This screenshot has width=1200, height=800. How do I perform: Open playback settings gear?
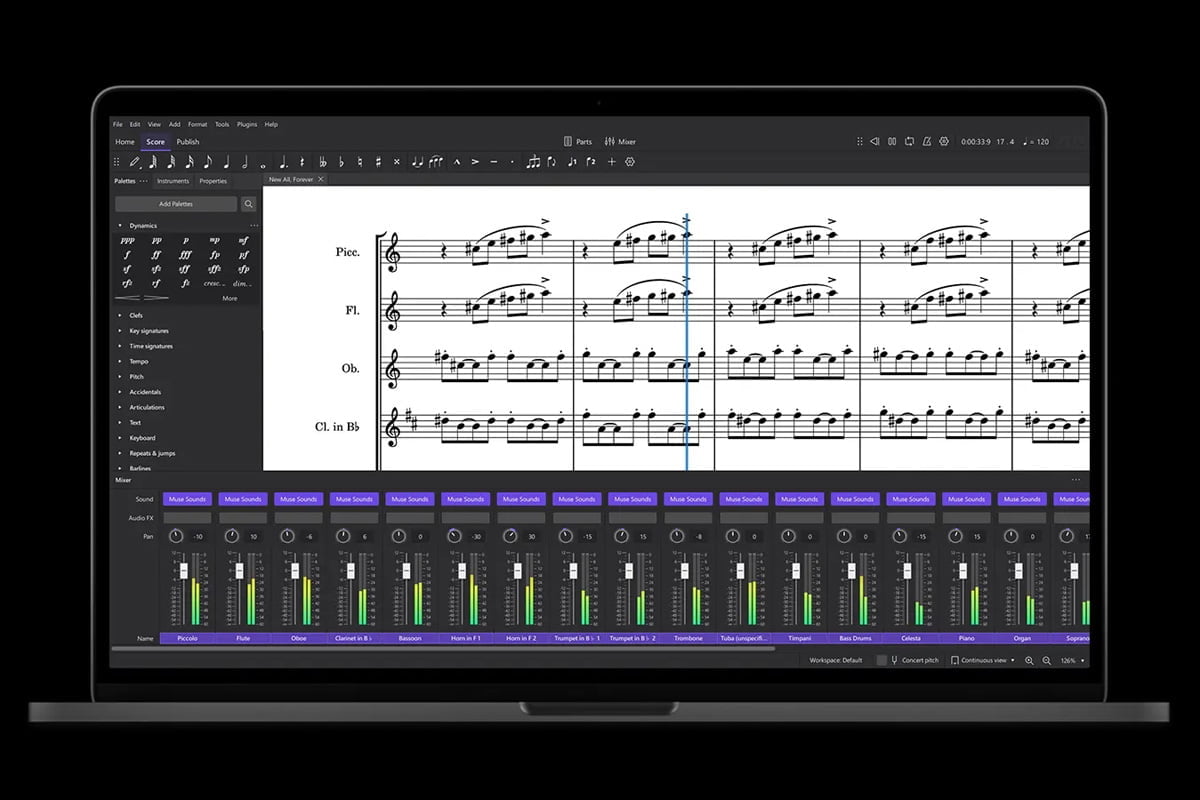[x=944, y=142]
